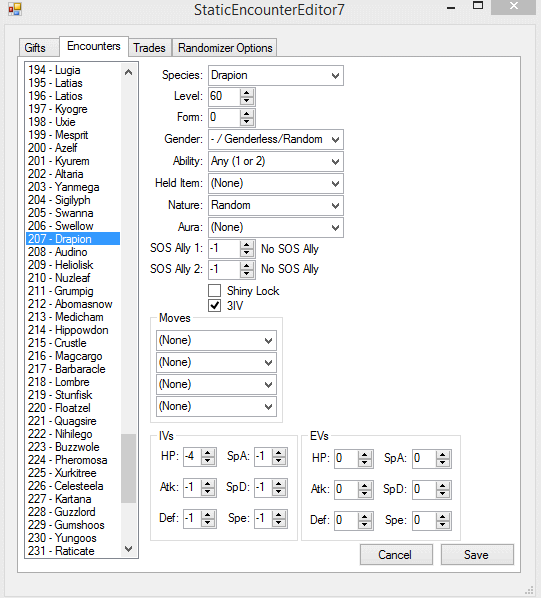
Task: Click the encounter list scroll down arrow
Action: pos(128,549)
